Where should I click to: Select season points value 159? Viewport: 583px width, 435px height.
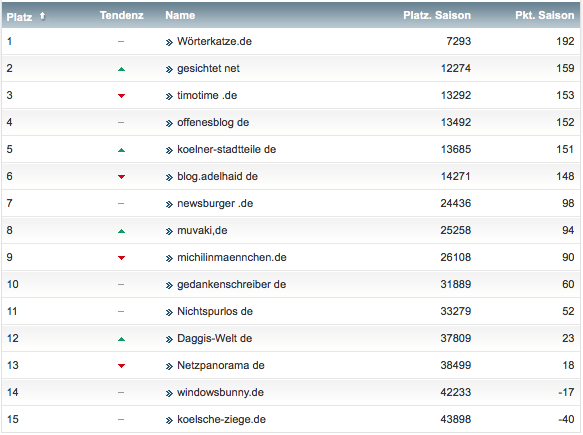(x=566, y=68)
